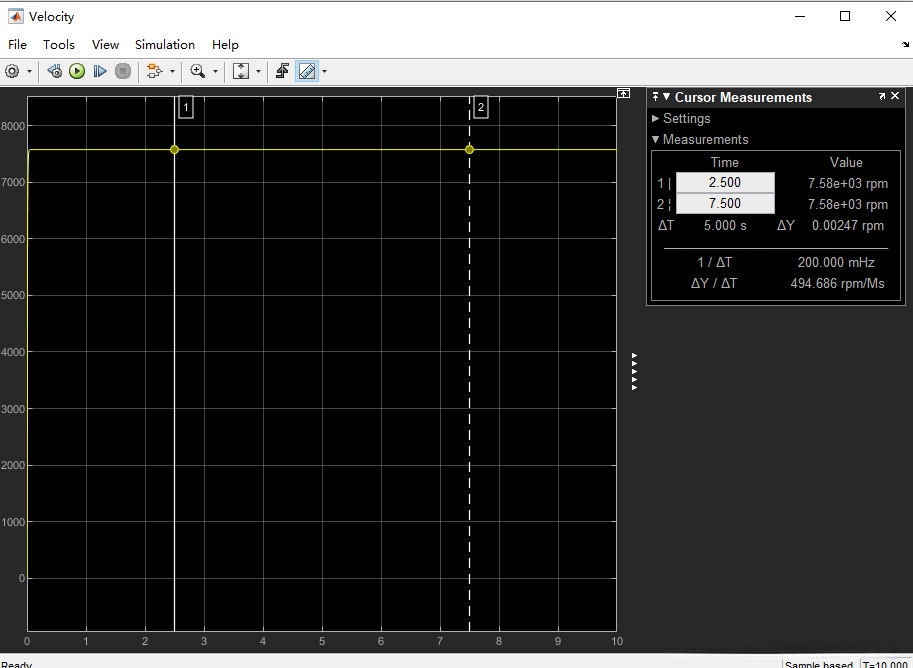The width and height of the screenshot is (913, 668).
Task: Click the Step Back simulation icon
Action: (x=55, y=71)
